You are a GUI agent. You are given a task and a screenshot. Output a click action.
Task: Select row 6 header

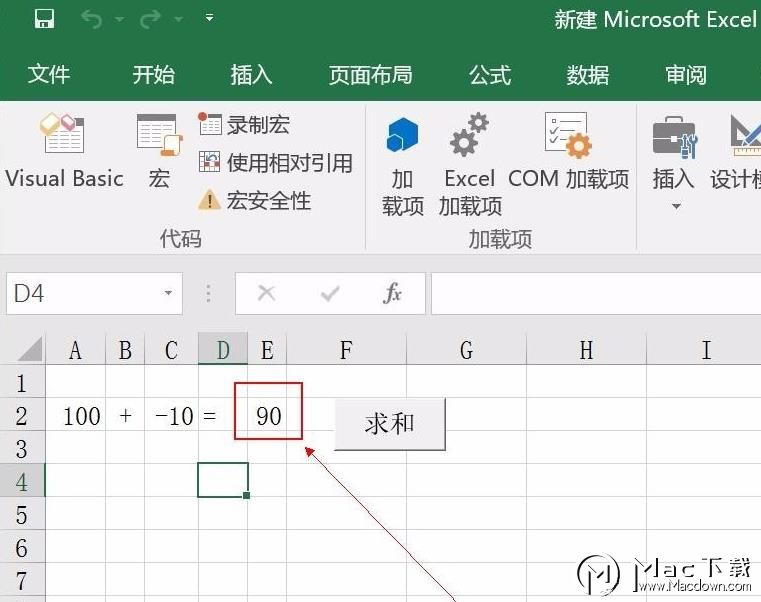click(x=22, y=548)
